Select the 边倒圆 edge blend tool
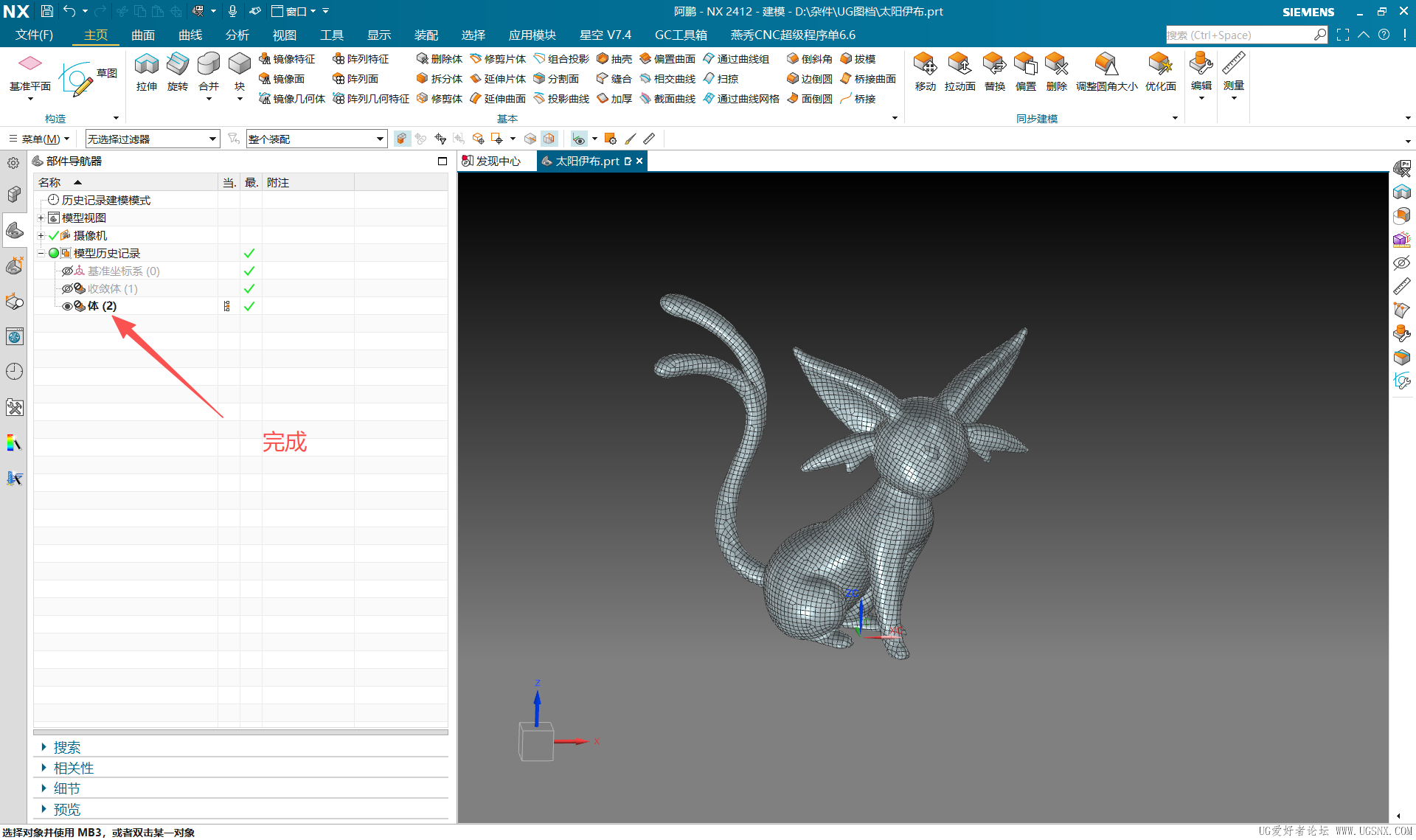This screenshot has width=1416, height=840. [810, 79]
